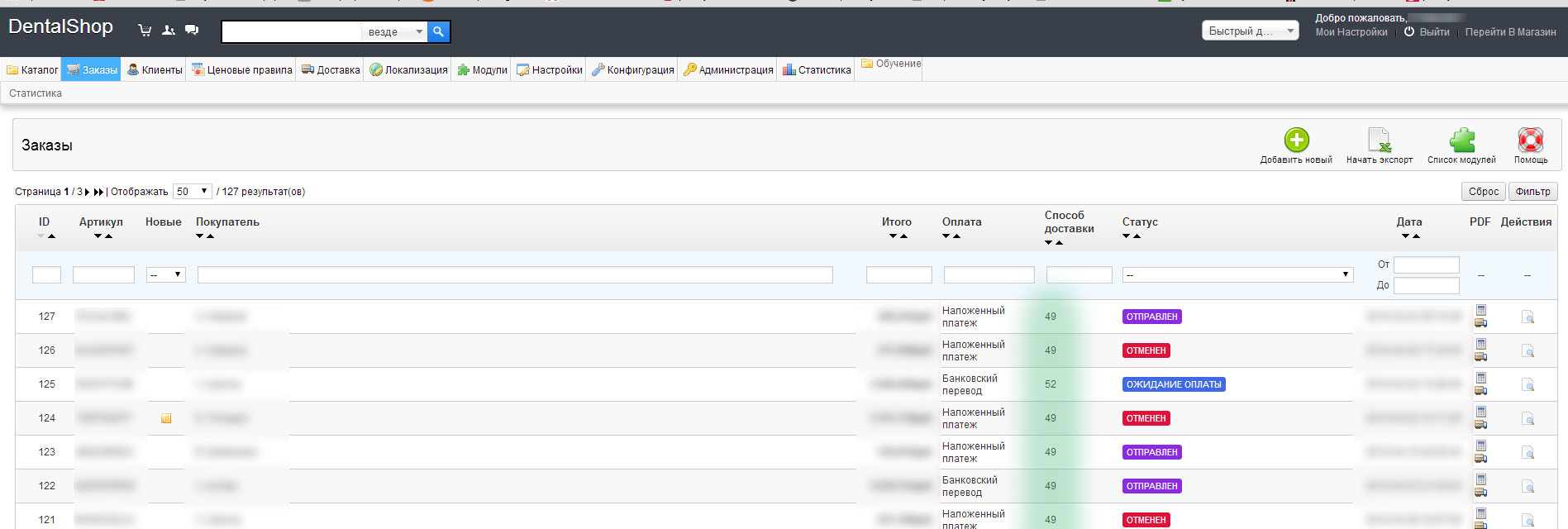Open the Помощь lifebuoy icon
The height and width of the screenshot is (529, 1568).
1531,139
